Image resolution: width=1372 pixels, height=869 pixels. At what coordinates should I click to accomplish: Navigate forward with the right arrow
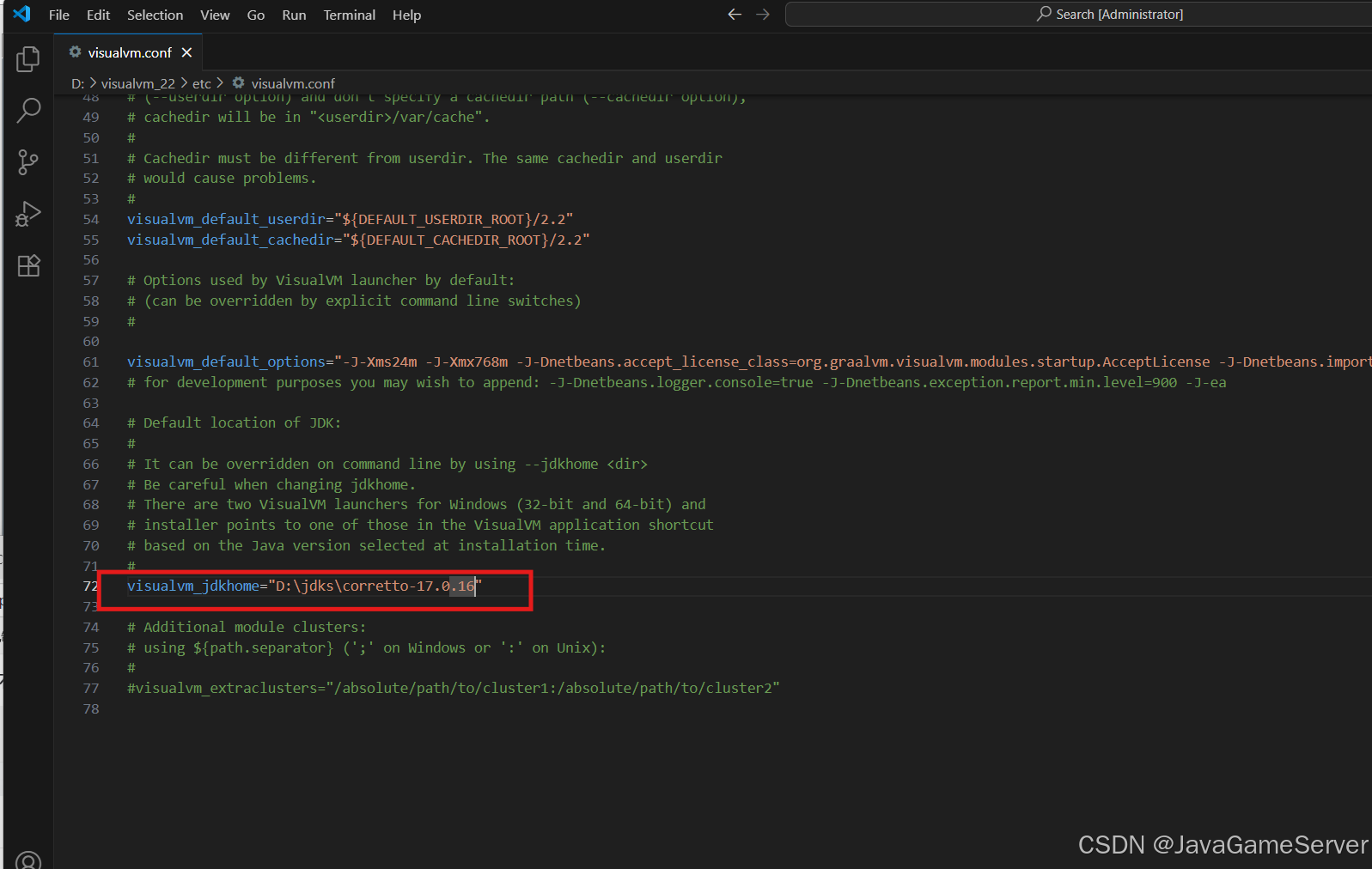coord(763,14)
